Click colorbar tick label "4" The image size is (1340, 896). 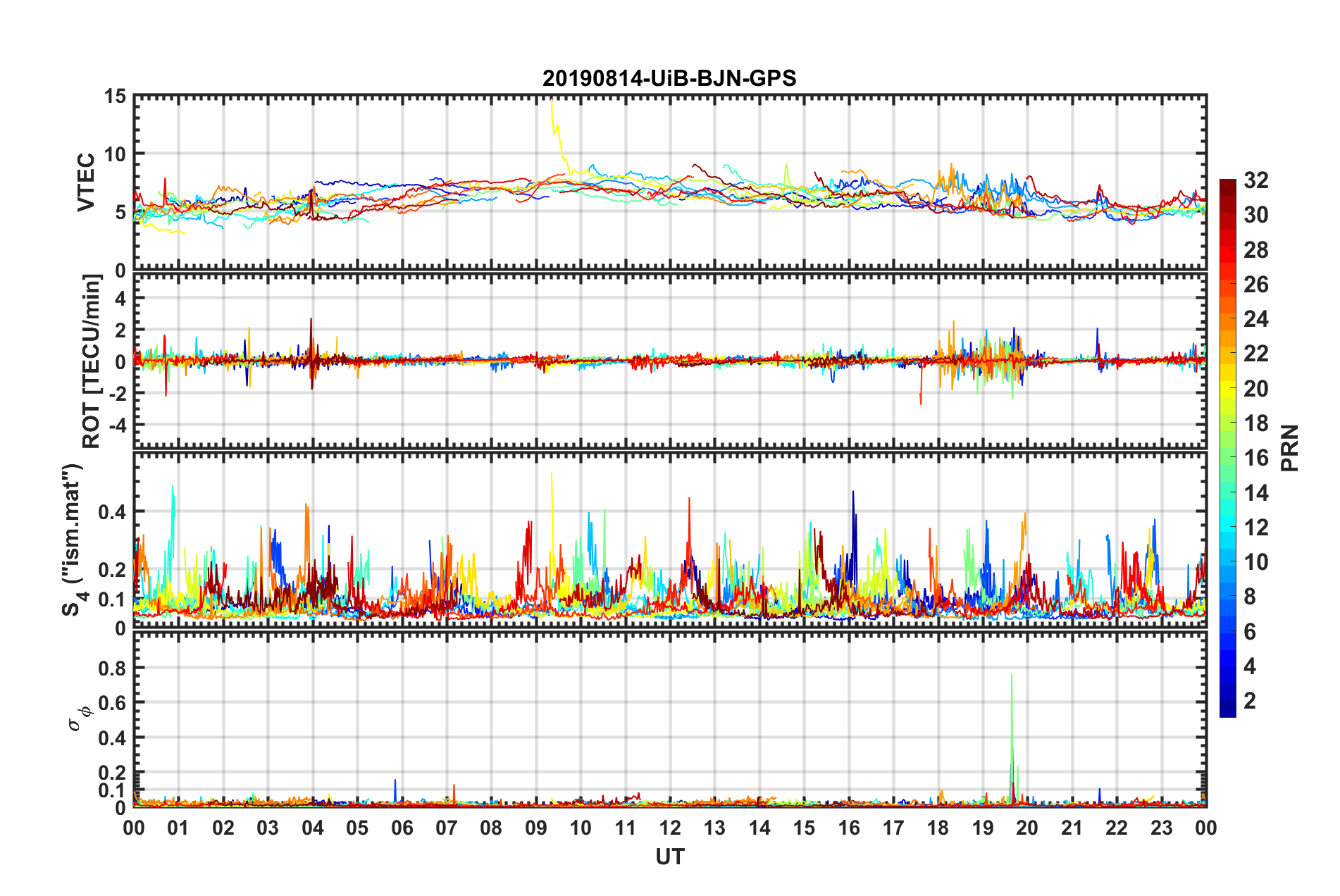1250,666
